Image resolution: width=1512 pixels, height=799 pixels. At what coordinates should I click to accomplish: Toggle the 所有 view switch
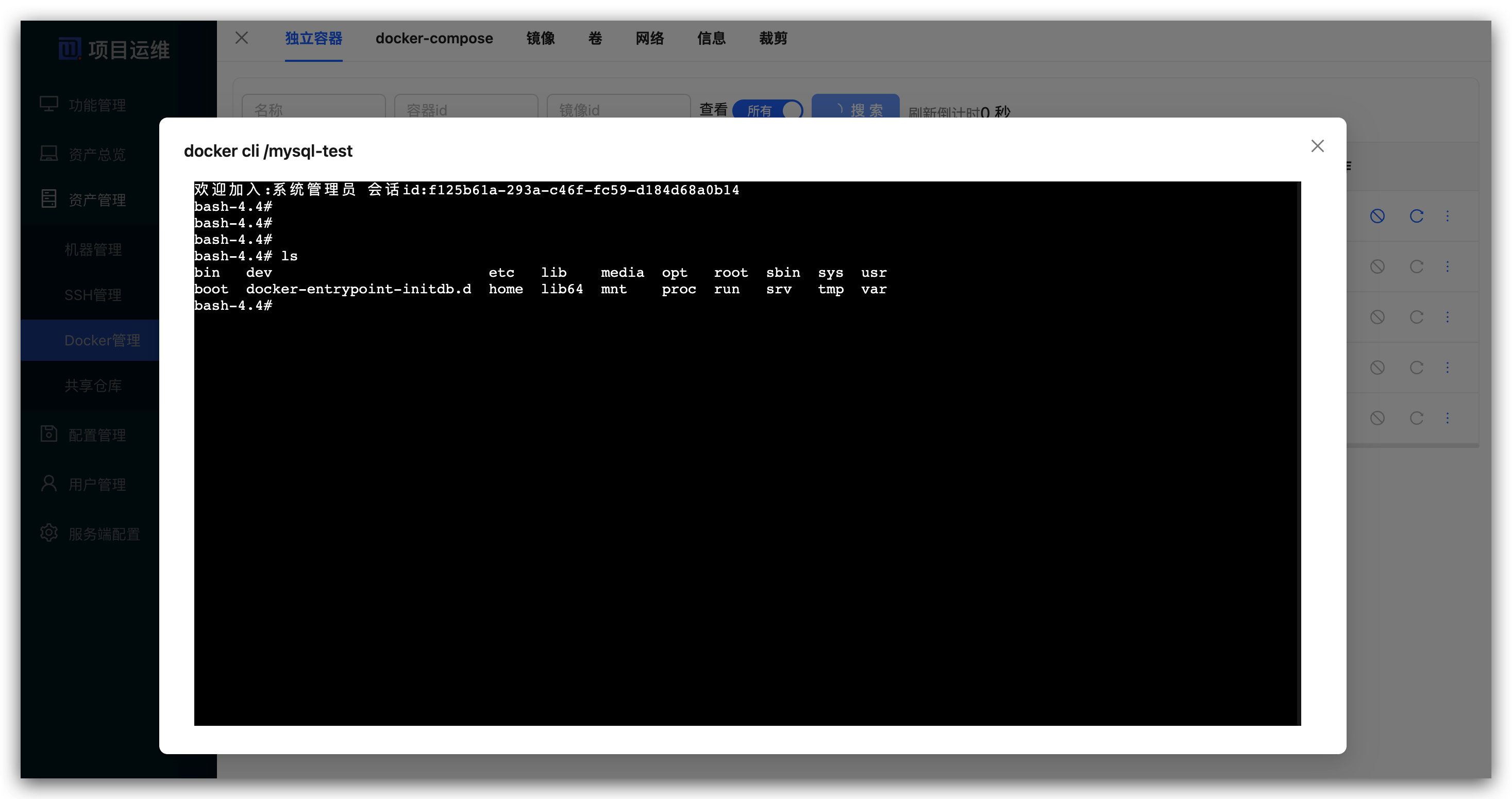[768, 110]
